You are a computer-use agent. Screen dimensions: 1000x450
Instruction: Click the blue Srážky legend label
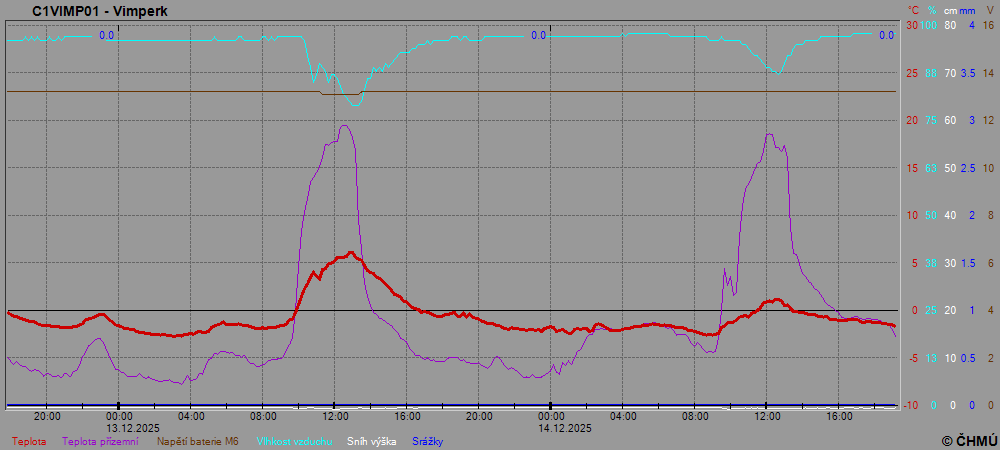(427, 441)
